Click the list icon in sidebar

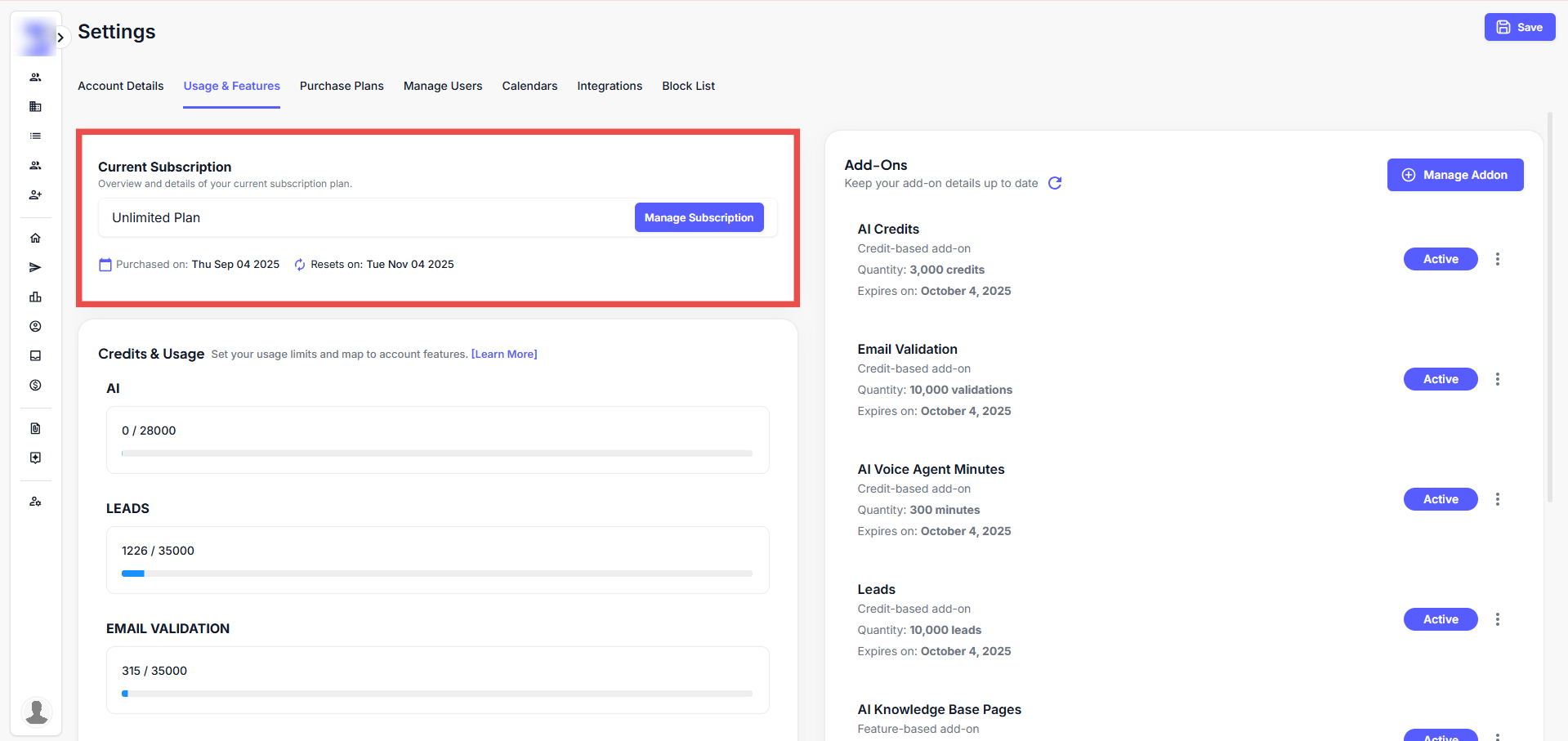click(35, 136)
